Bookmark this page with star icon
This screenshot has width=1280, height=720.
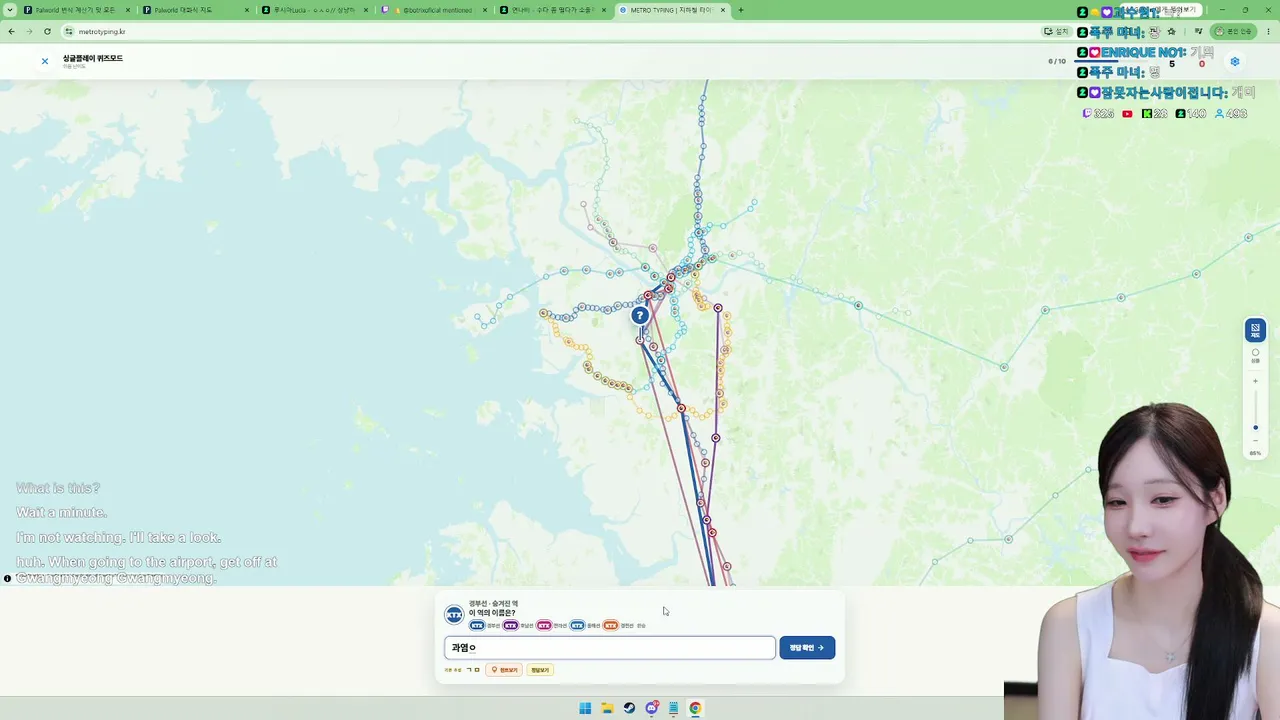(1171, 31)
